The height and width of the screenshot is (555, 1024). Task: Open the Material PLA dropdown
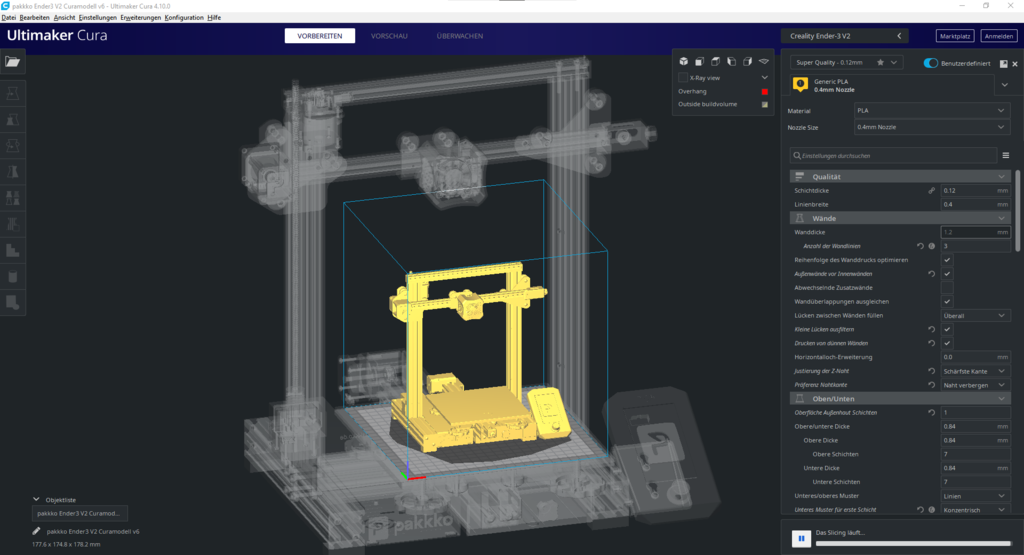click(932, 110)
